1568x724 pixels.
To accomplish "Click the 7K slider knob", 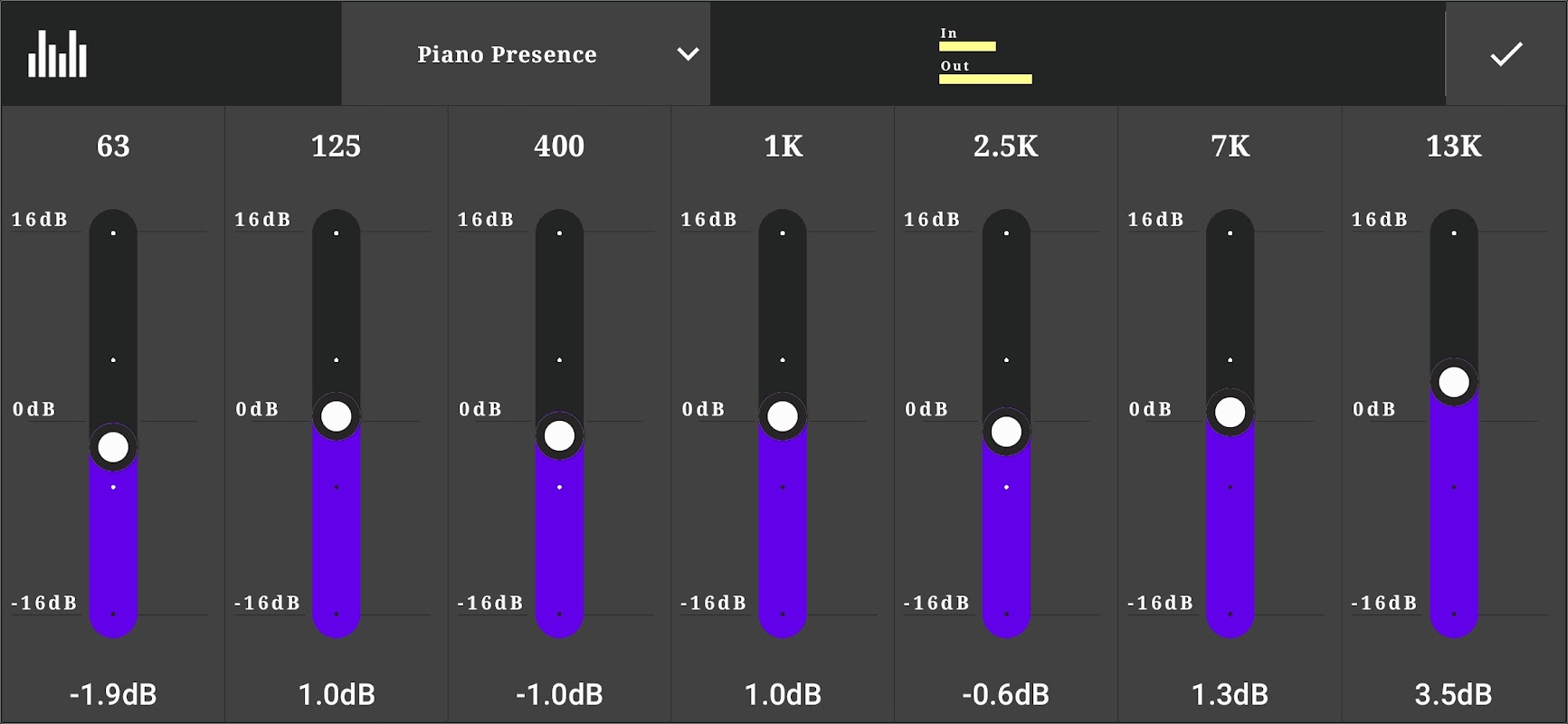I will tap(1230, 413).
